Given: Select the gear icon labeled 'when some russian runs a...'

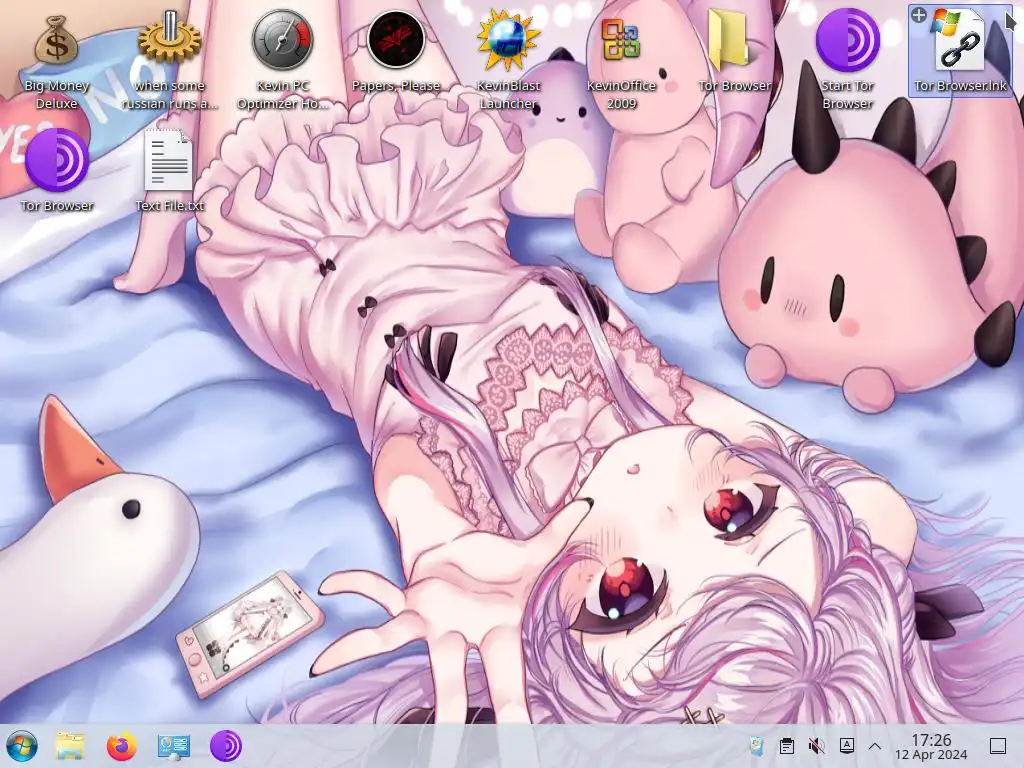Looking at the screenshot, I should 170,38.
